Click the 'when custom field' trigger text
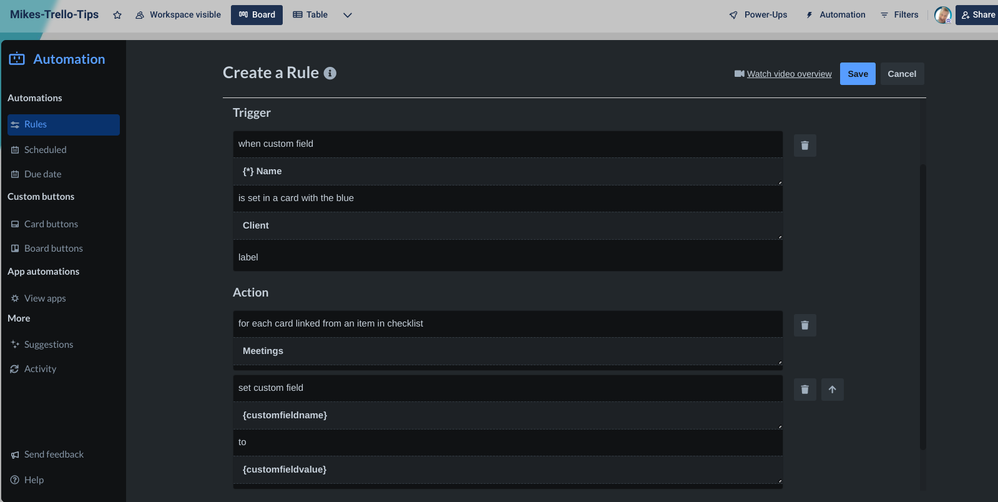The height and width of the screenshot is (502, 998). (276, 144)
